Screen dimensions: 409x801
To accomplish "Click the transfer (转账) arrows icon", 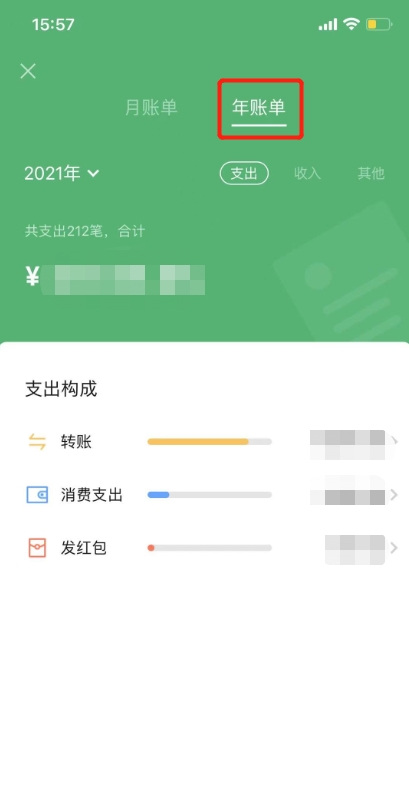I will pos(37,442).
